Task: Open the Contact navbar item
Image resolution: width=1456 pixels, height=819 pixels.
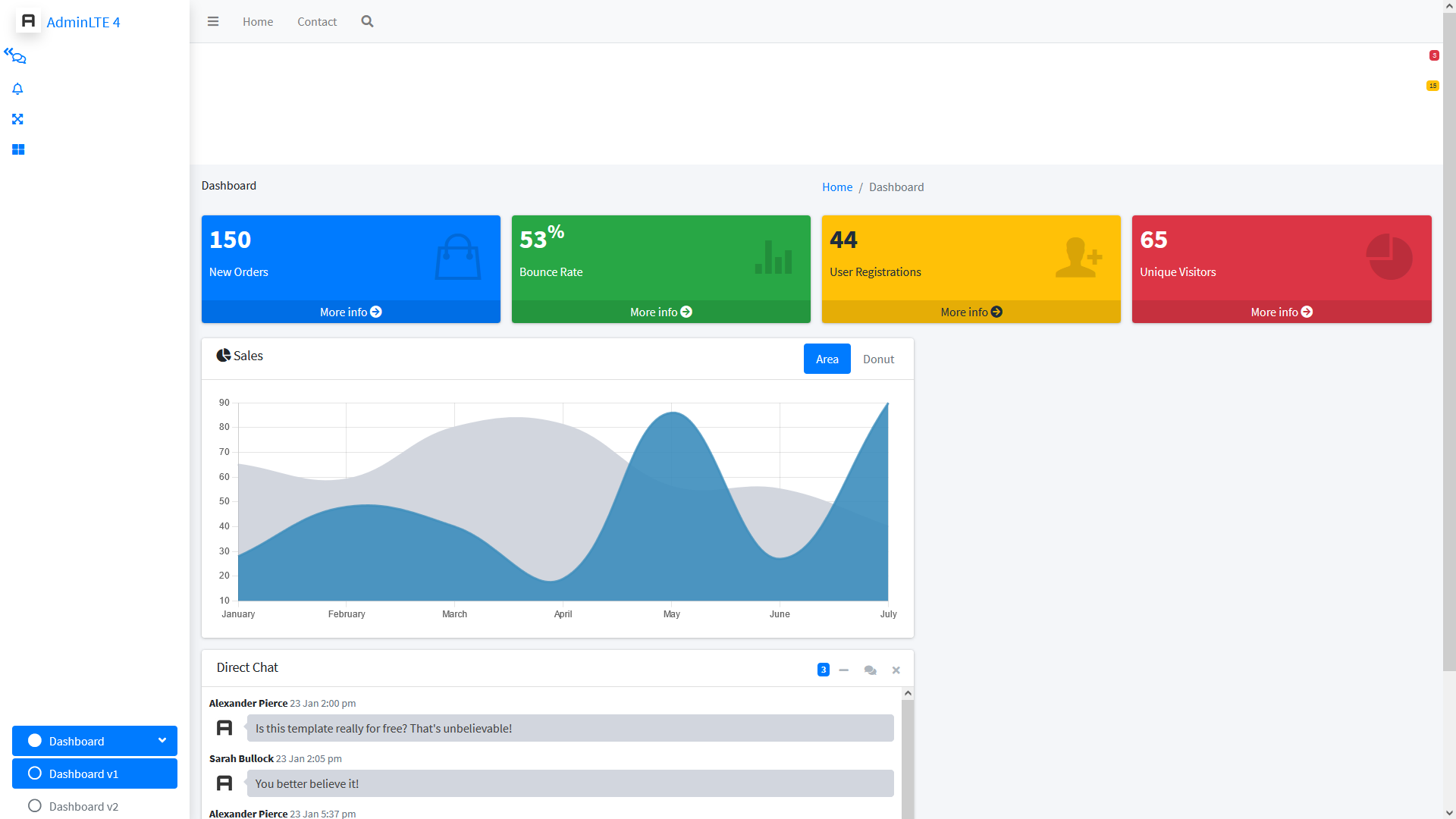Action: click(317, 21)
